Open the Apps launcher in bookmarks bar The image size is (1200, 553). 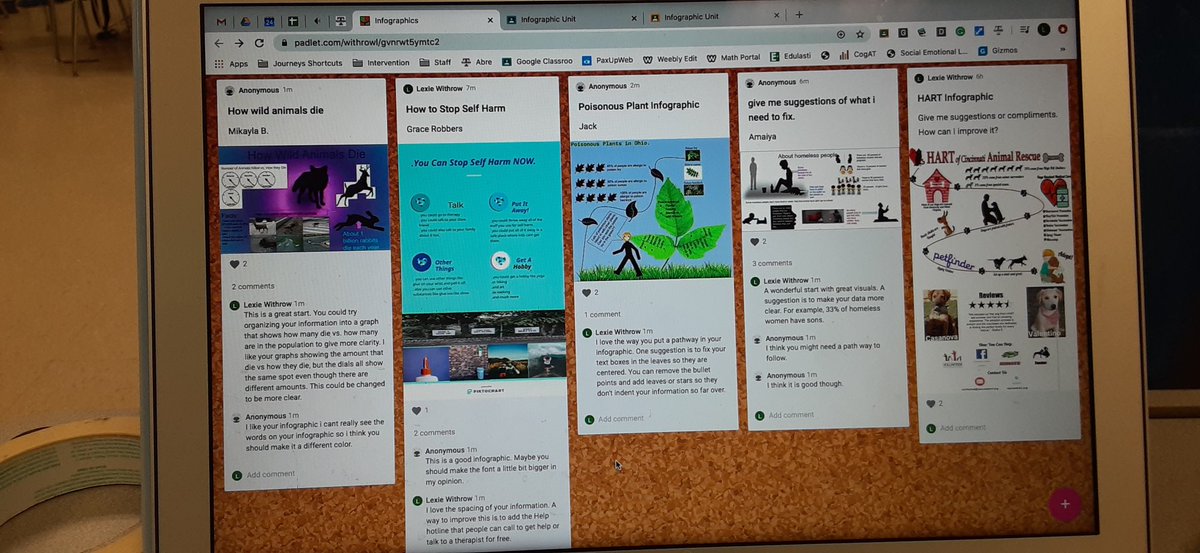point(231,63)
